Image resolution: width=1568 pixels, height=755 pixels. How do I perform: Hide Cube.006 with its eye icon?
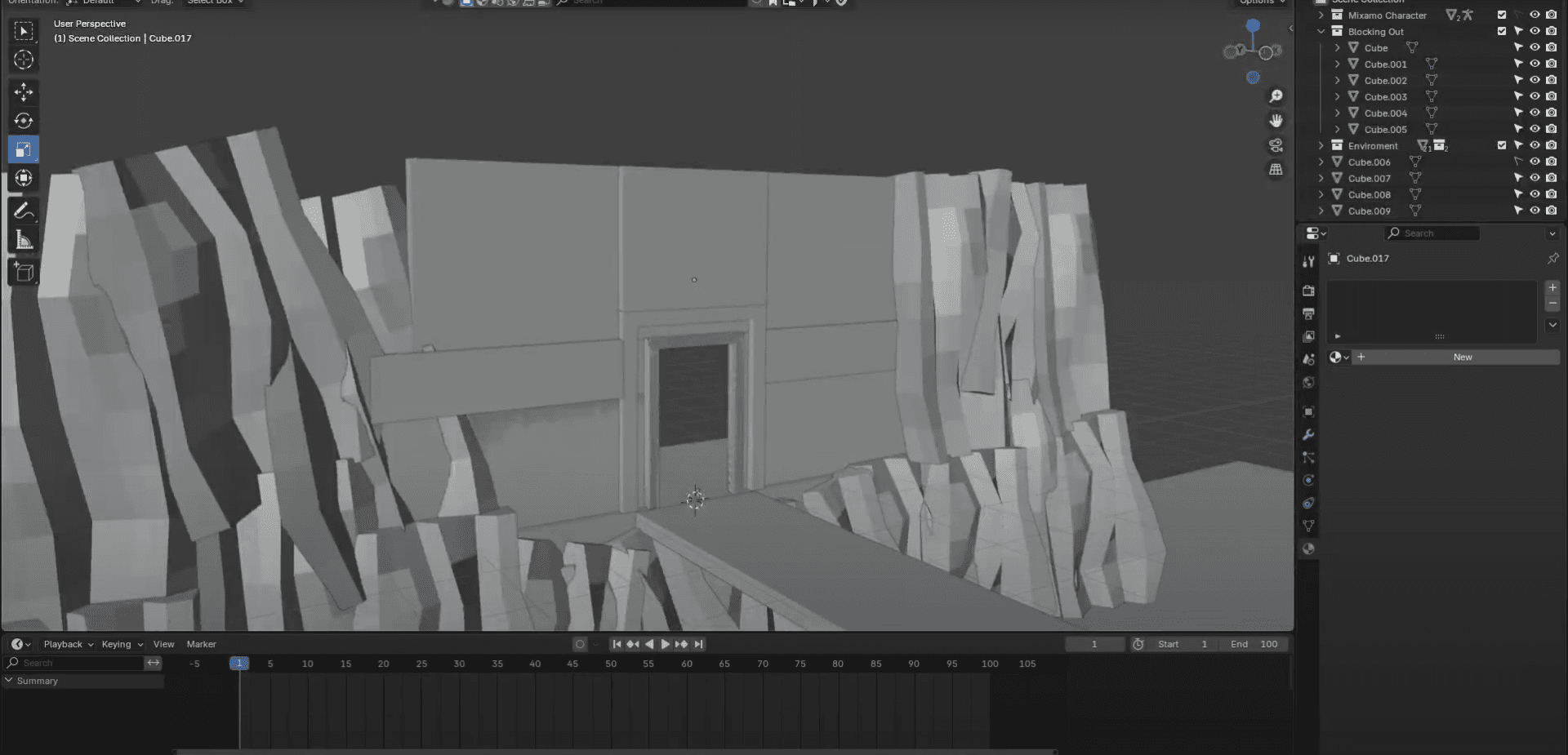(x=1535, y=162)
